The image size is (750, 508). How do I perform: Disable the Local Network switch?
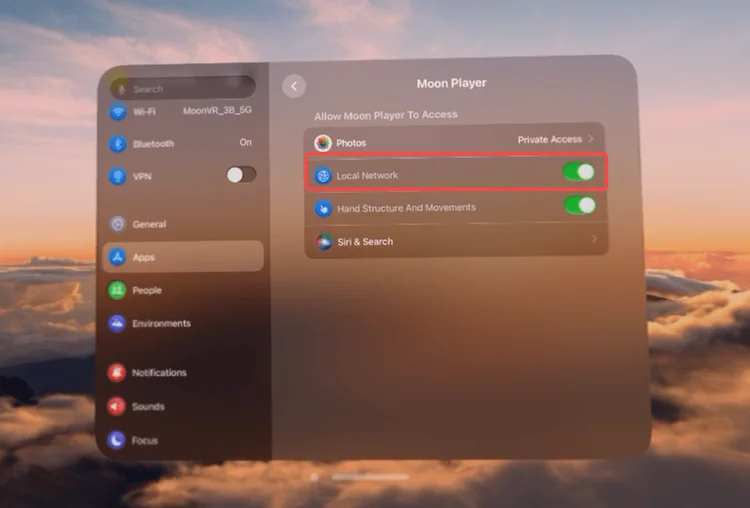pos(579,172)
